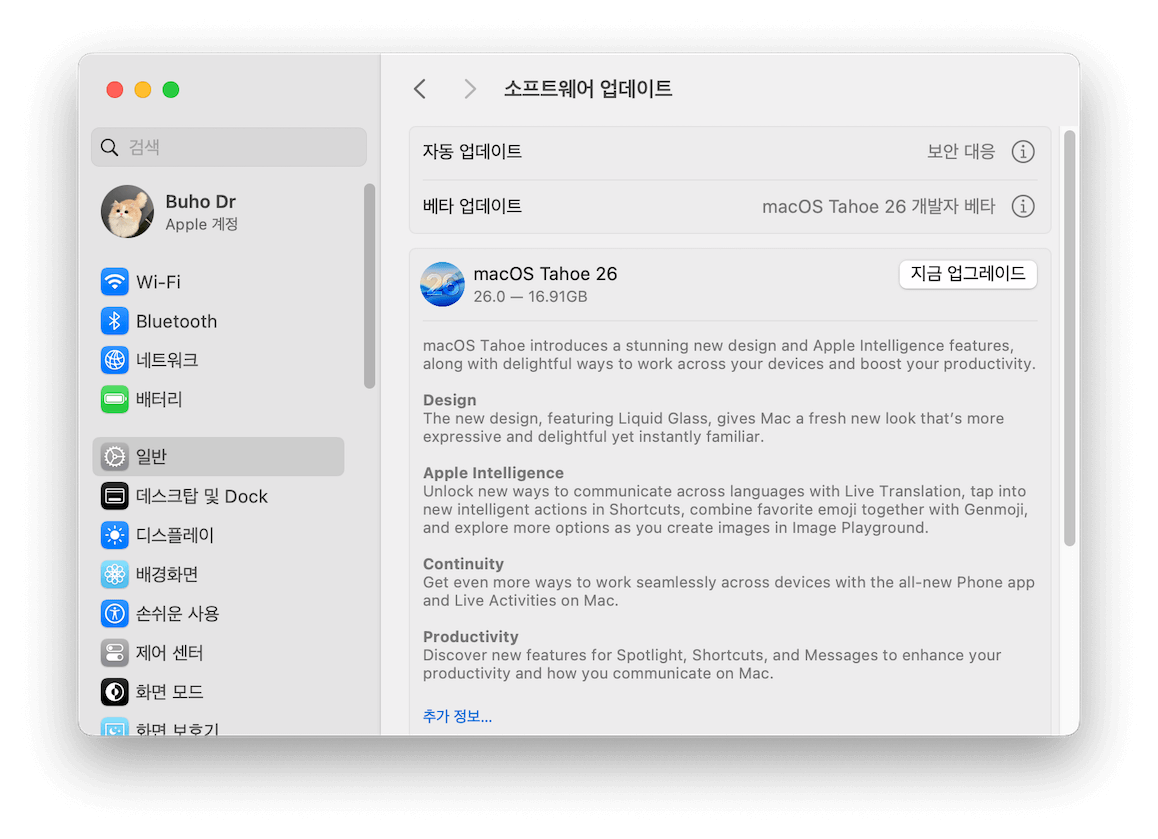The width and height of the screenshot is (1158, 839).
Task: Click the 소프트웨어 업데이트 title
Action: click(588, 89)
